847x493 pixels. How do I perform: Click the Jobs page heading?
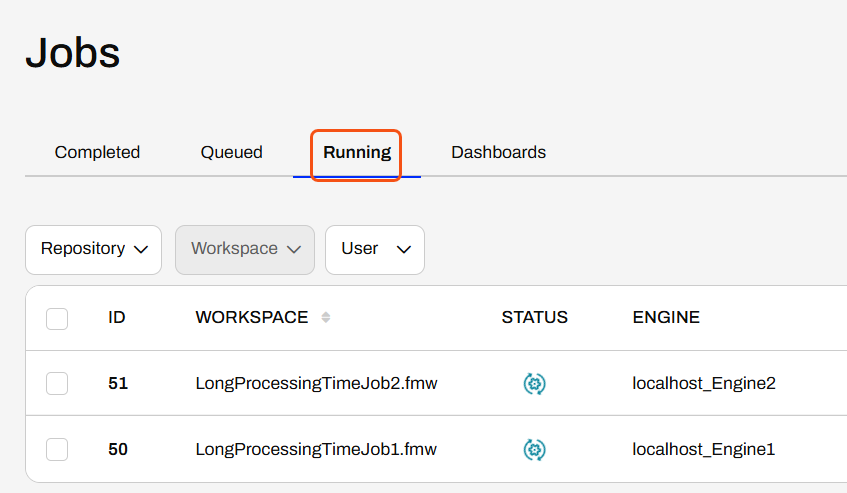[x=73, y=53]
